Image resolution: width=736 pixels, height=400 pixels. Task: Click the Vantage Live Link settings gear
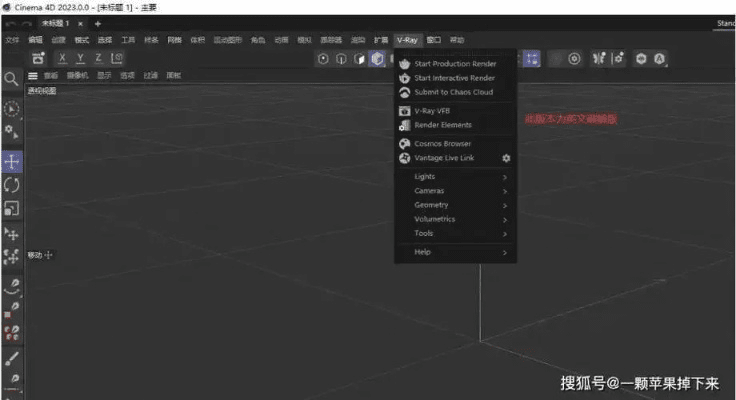coord(506,158)
